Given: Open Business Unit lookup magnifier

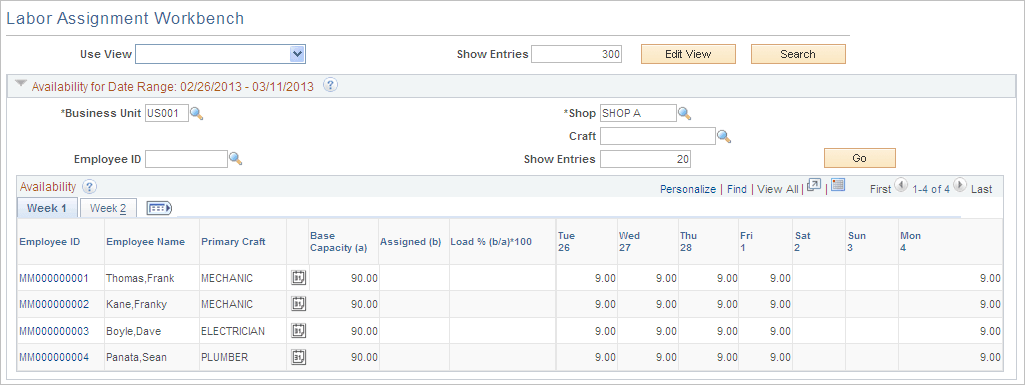Looking at the screenshot, I should tap(196, 114).
